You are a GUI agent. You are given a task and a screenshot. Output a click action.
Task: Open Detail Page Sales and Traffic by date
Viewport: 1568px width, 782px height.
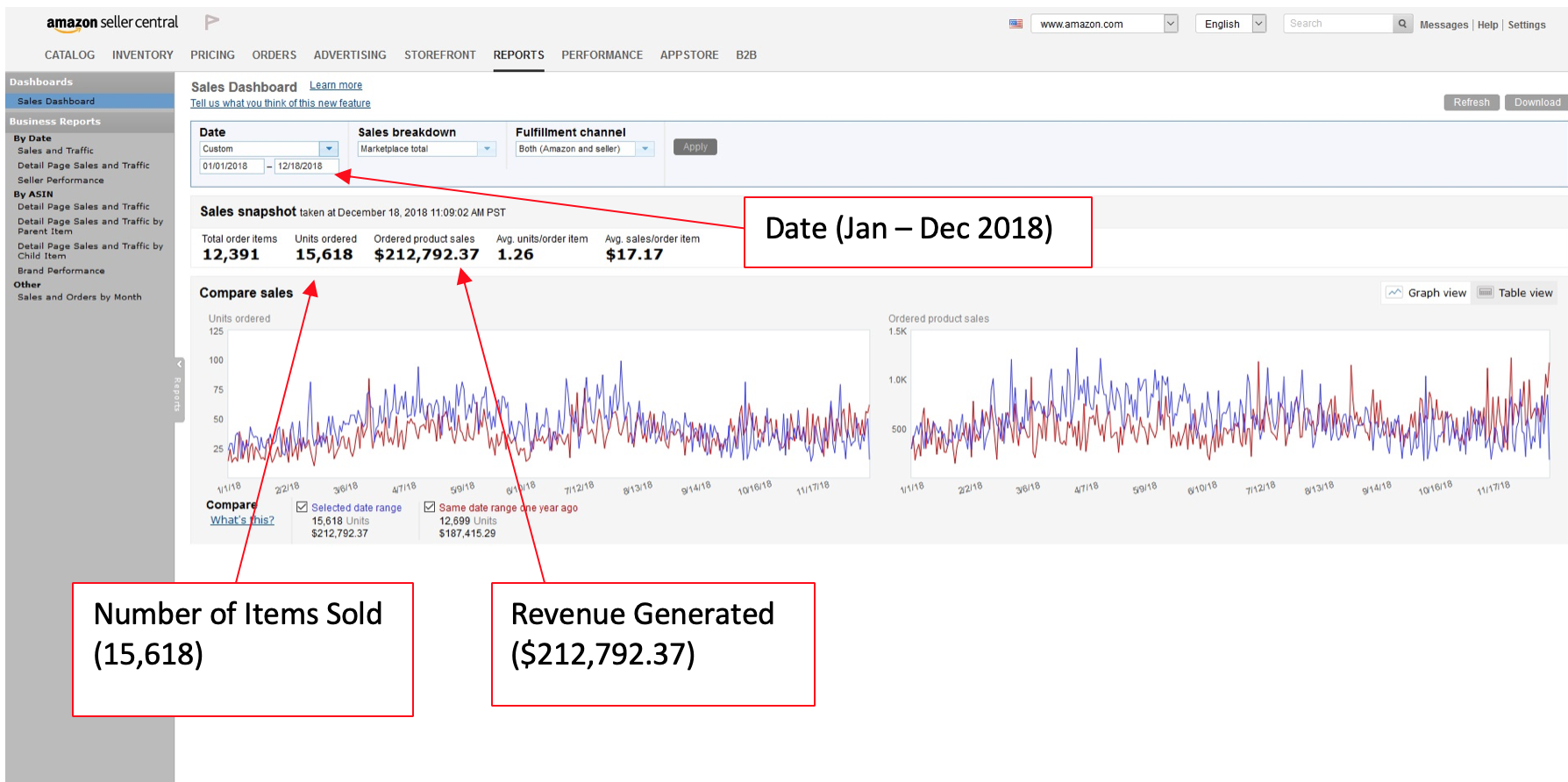click(83, 166)
